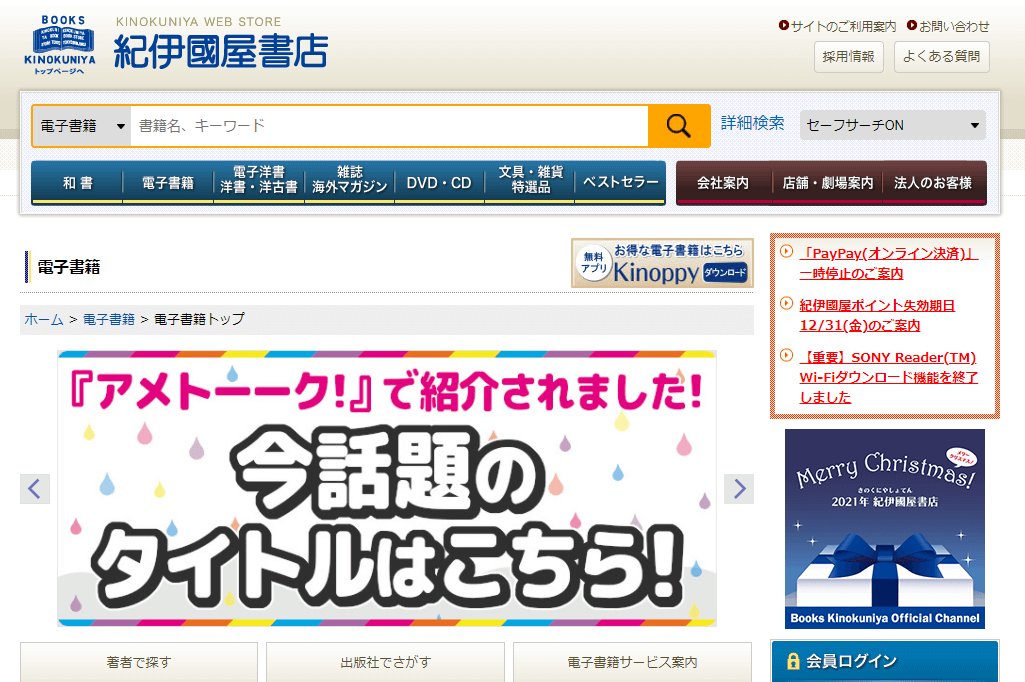Click the 紀伊國屋書店 store title logo
Screen dimensions: 1025x682
tap(220, 50)
